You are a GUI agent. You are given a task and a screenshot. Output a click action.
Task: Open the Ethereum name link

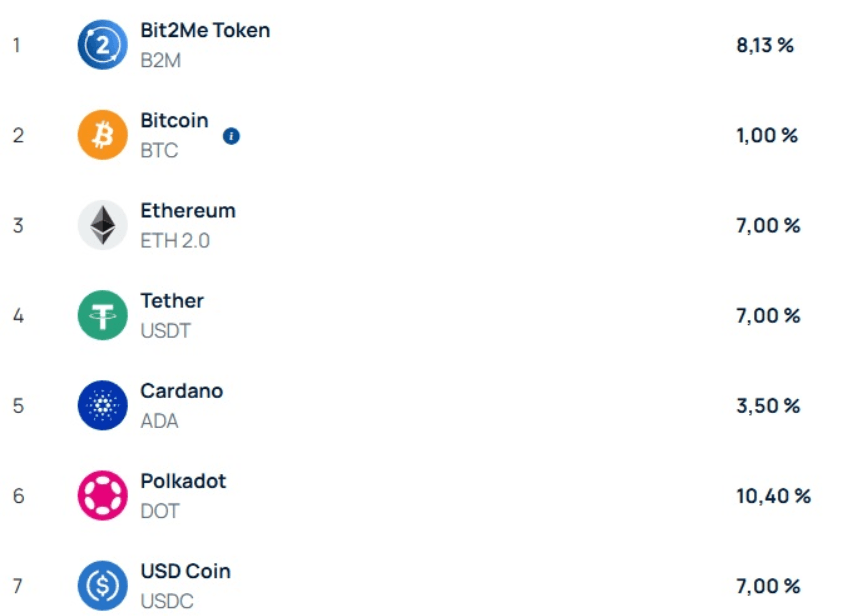point(188,210)
